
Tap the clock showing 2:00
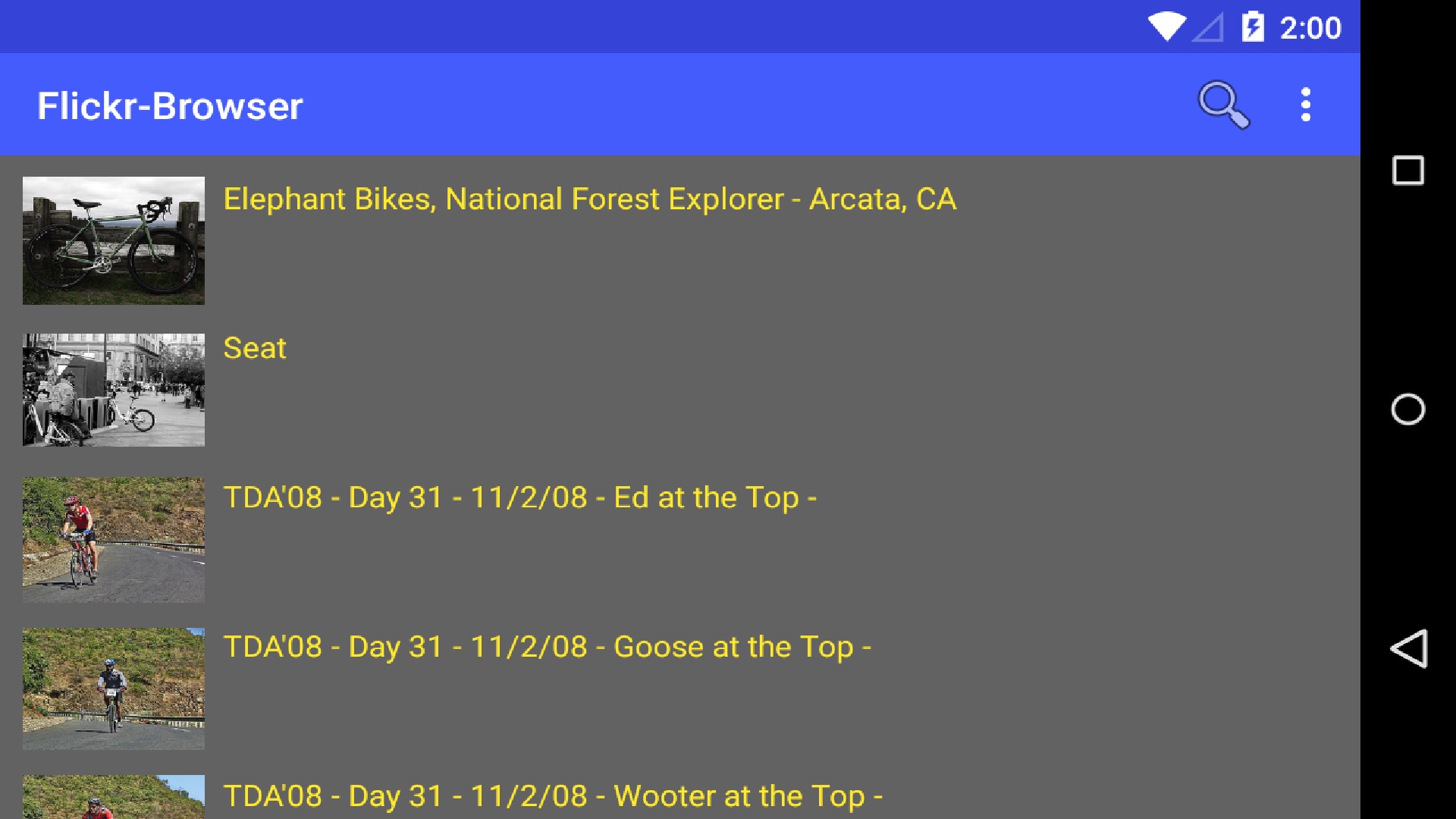(x=1310, y=28)
